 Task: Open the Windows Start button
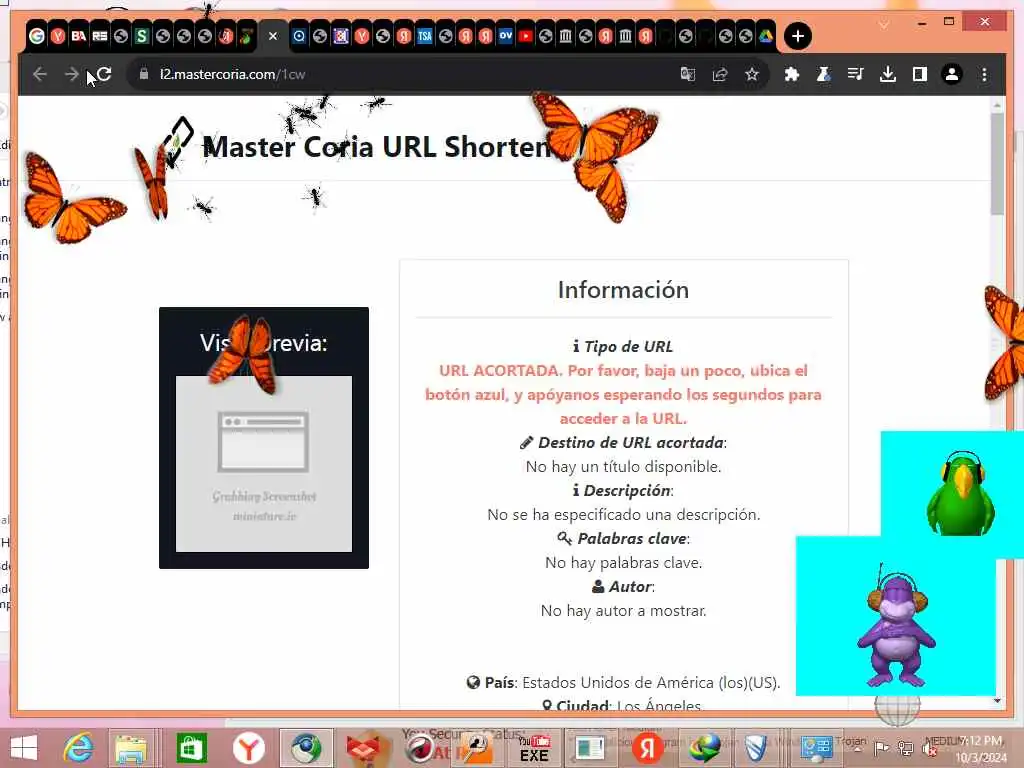tap(24, 748)
